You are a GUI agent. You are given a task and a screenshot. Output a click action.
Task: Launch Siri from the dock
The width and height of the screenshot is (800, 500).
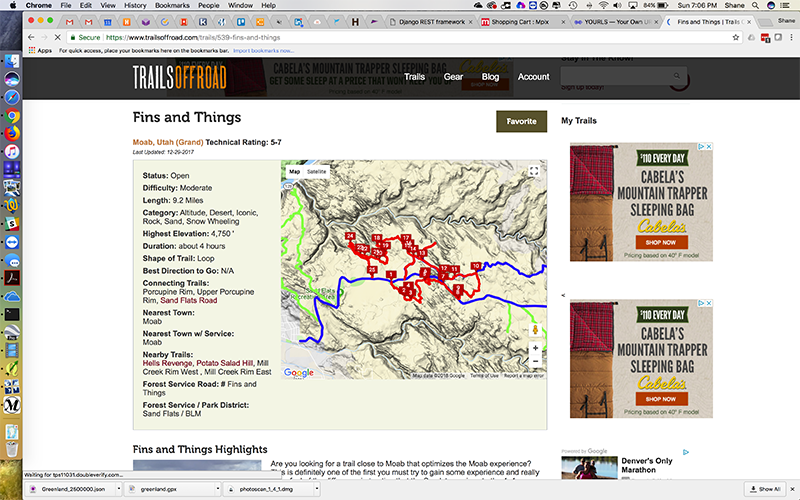coord(12,80)
